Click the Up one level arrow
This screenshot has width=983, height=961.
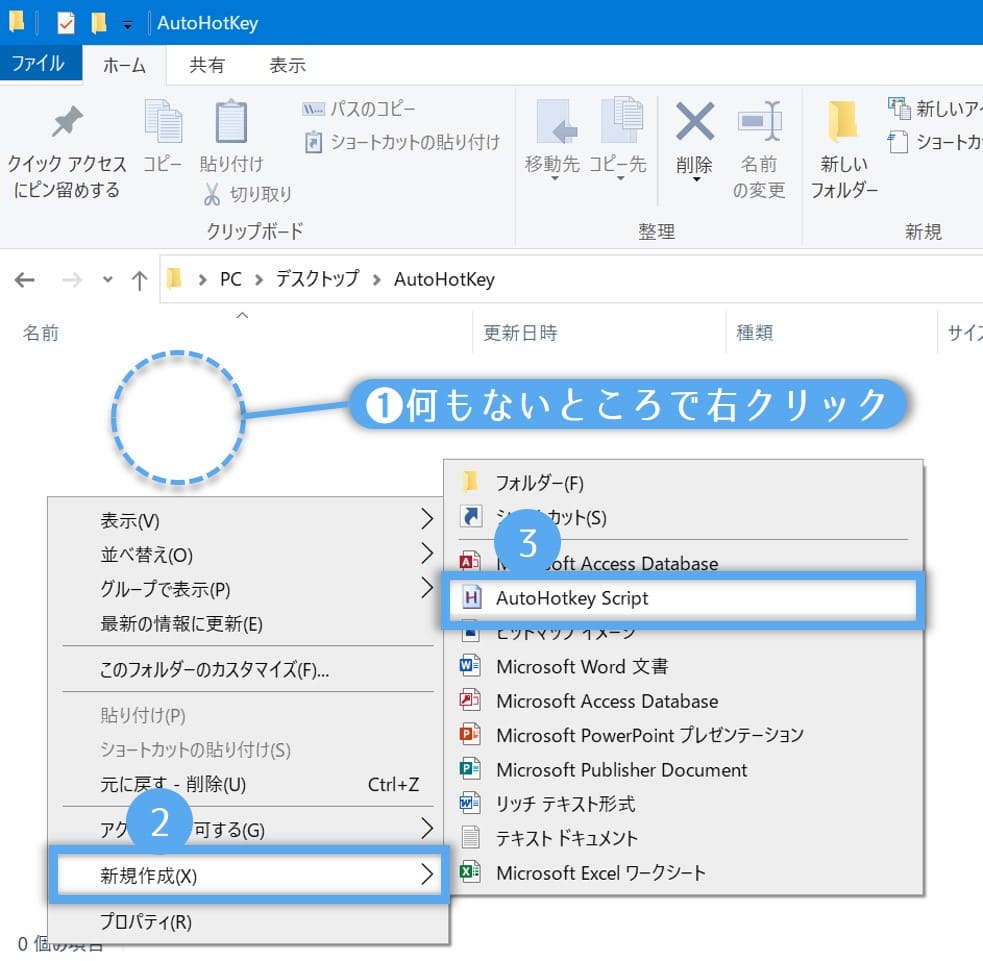pos(139,280)
